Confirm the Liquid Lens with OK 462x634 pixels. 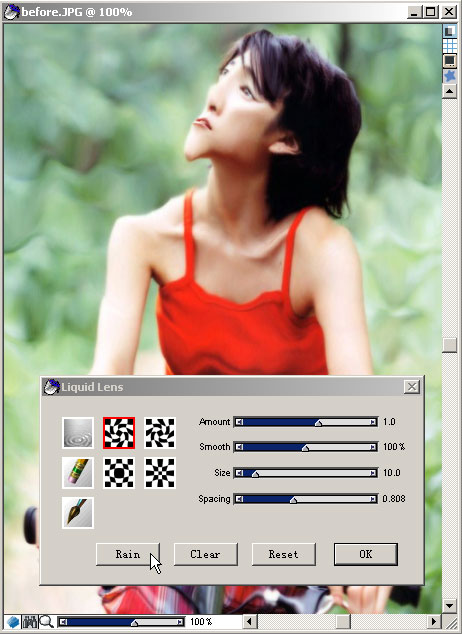tap(366, 554)
